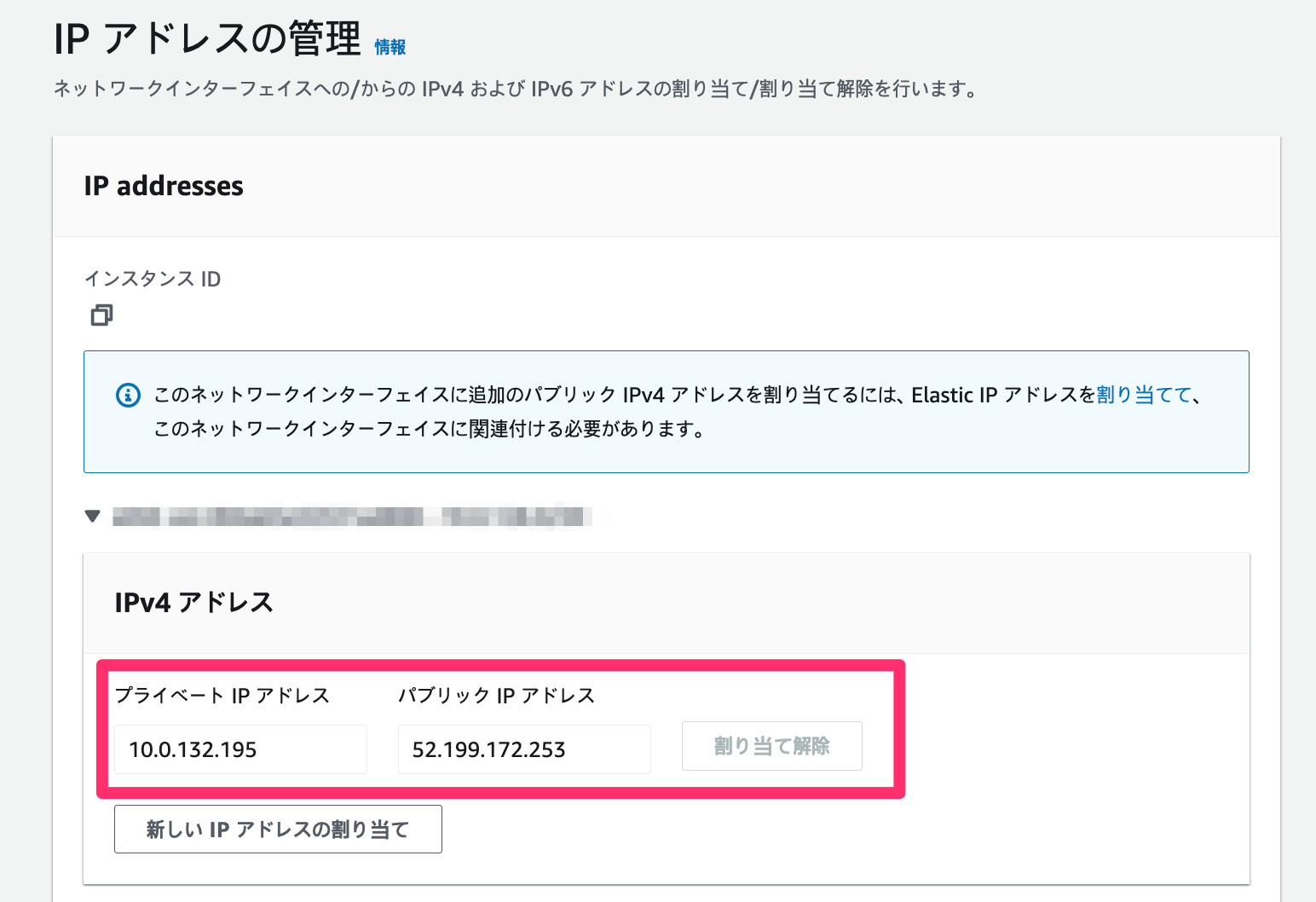Viewport: 1316px width, 902px height.
Task: Click the private IP field showing 10.0.132.195
Action: point(240,749)
